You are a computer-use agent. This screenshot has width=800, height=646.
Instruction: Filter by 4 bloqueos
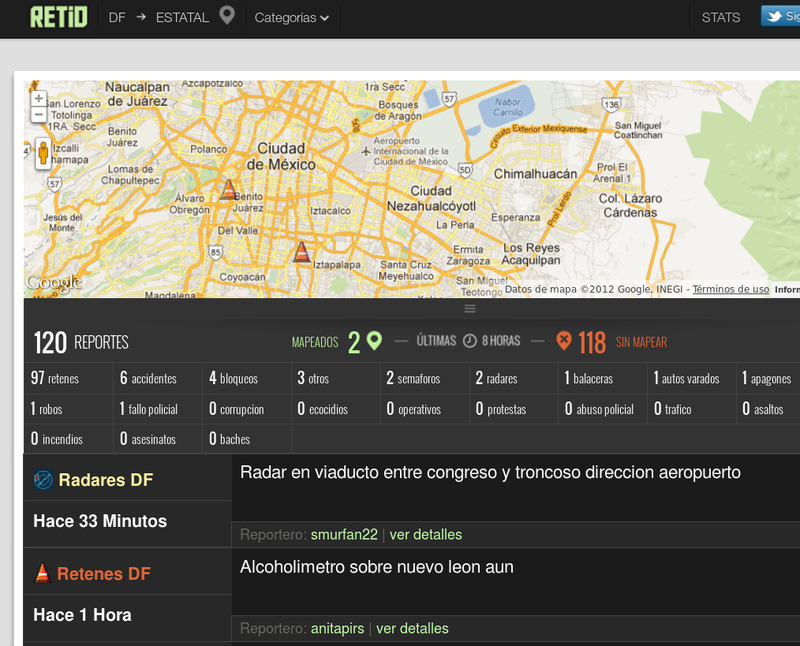(247, 378)
